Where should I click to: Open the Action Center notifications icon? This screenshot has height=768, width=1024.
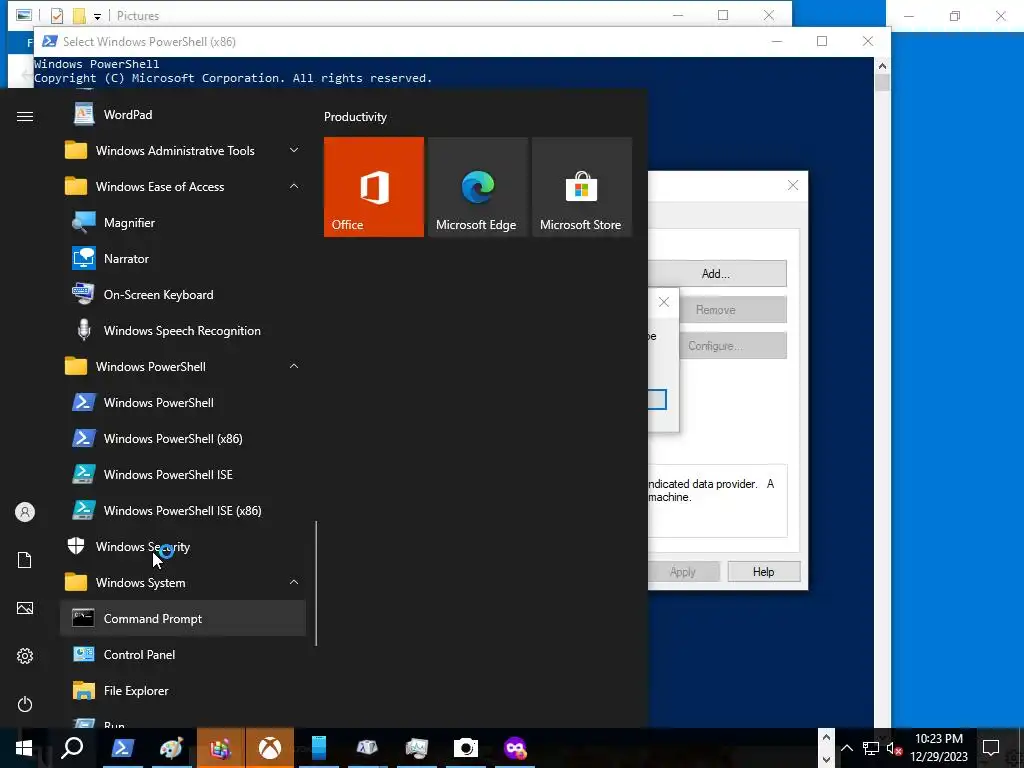coord(991,748)
